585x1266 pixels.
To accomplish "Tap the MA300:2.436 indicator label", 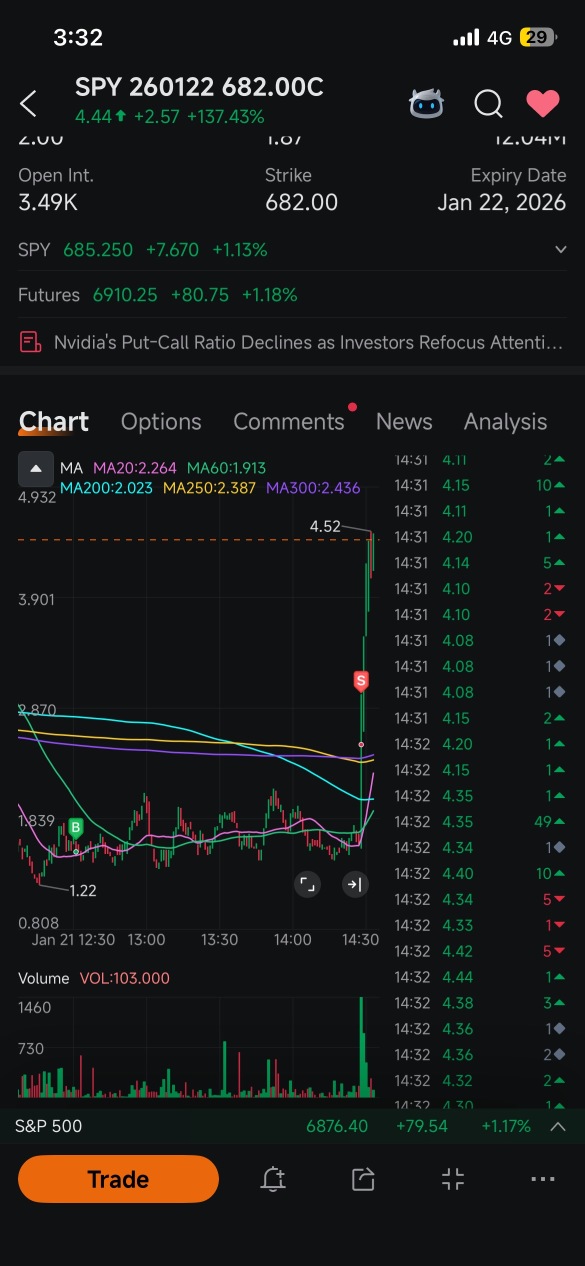I will [312, 488].
